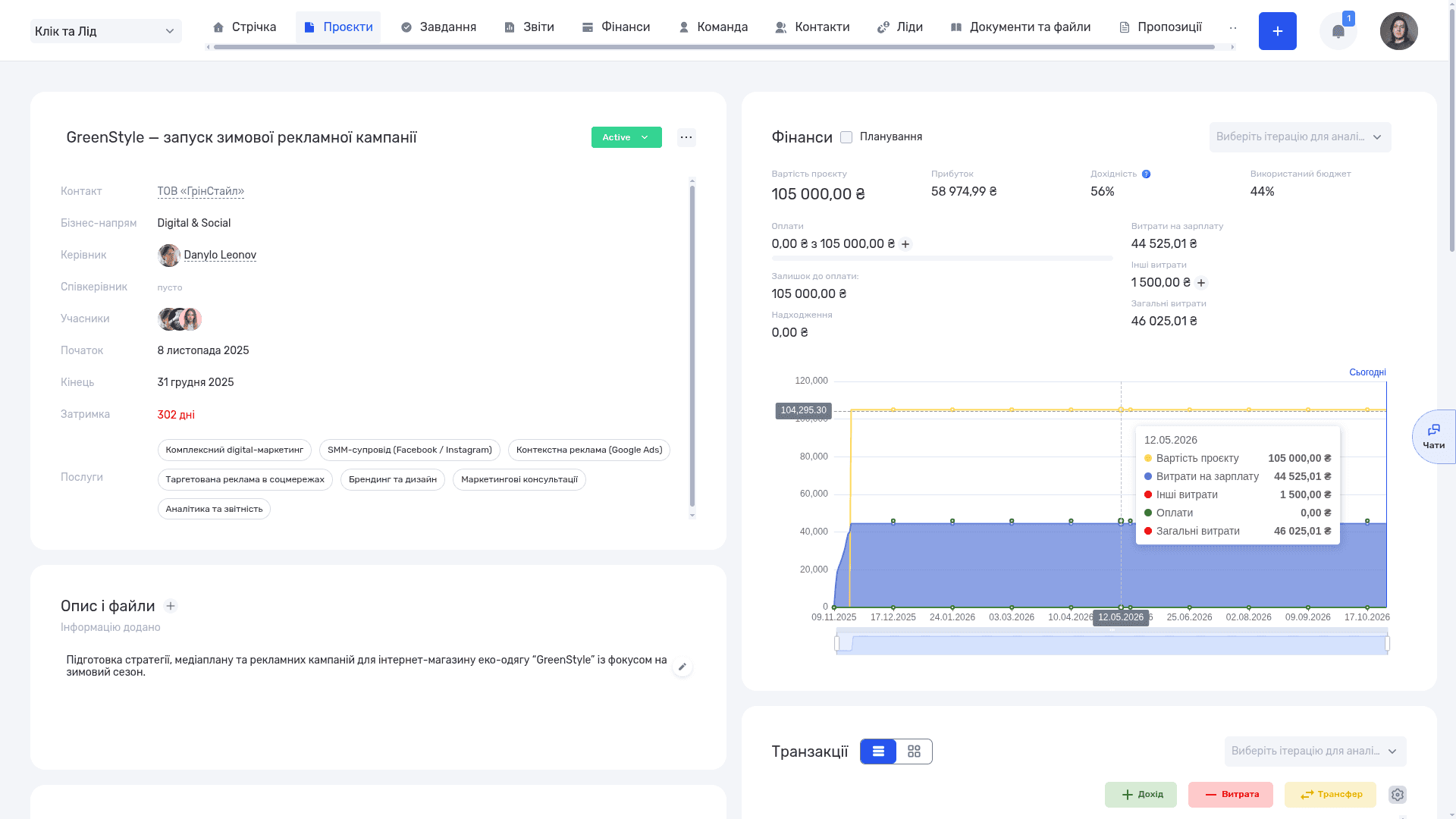Open the Документи та файли tab
The width and height of the screenshot is (1456, 819).
pos(1020,27)
